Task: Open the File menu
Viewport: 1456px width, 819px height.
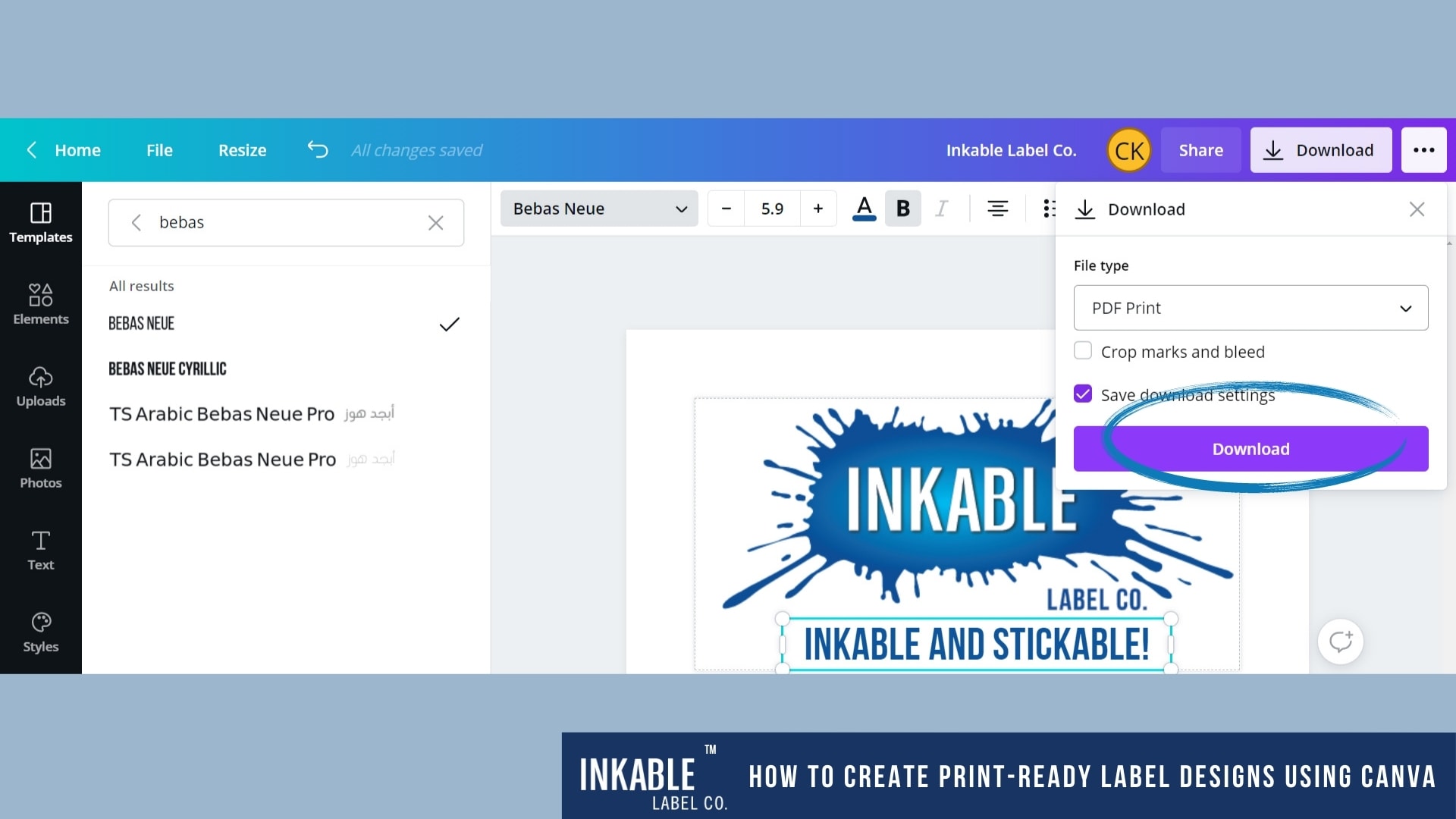Action: 158,149
